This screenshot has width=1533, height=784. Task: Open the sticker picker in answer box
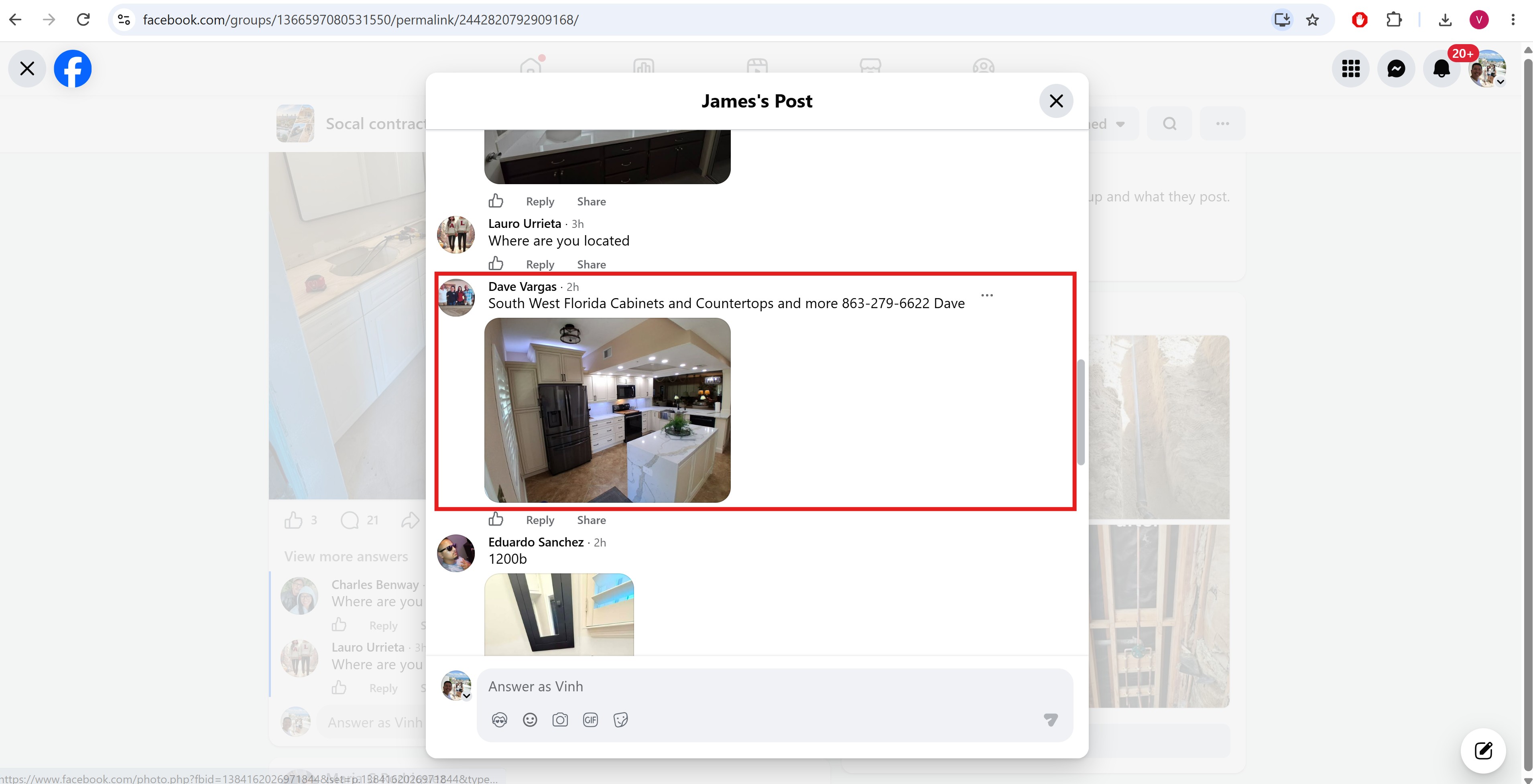point(621,720)
